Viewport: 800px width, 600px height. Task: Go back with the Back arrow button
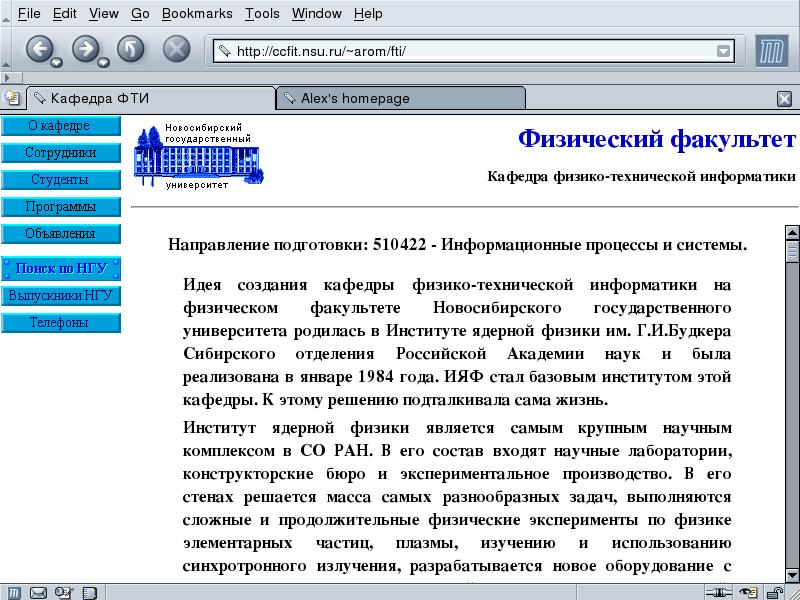point(39,49)
